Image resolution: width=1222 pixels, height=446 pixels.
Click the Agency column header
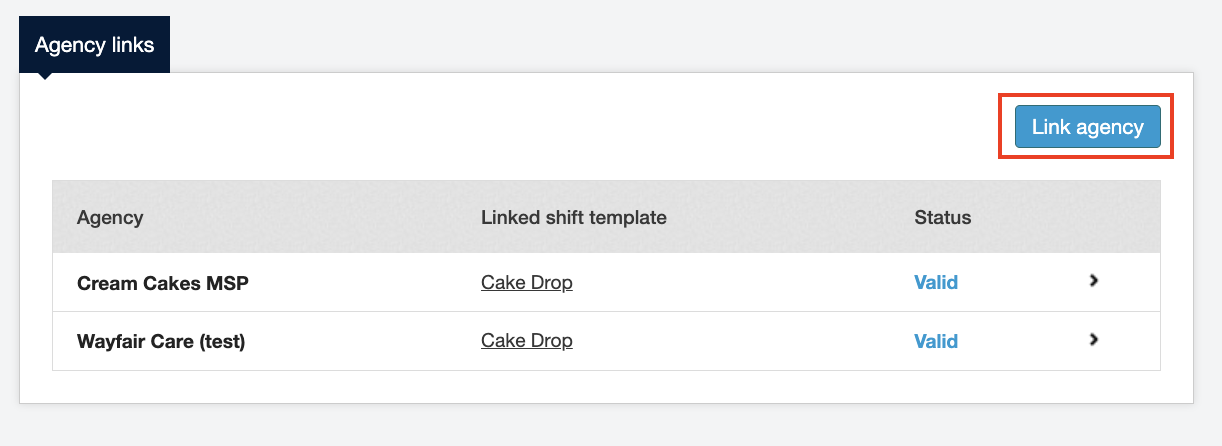(110, 217)
